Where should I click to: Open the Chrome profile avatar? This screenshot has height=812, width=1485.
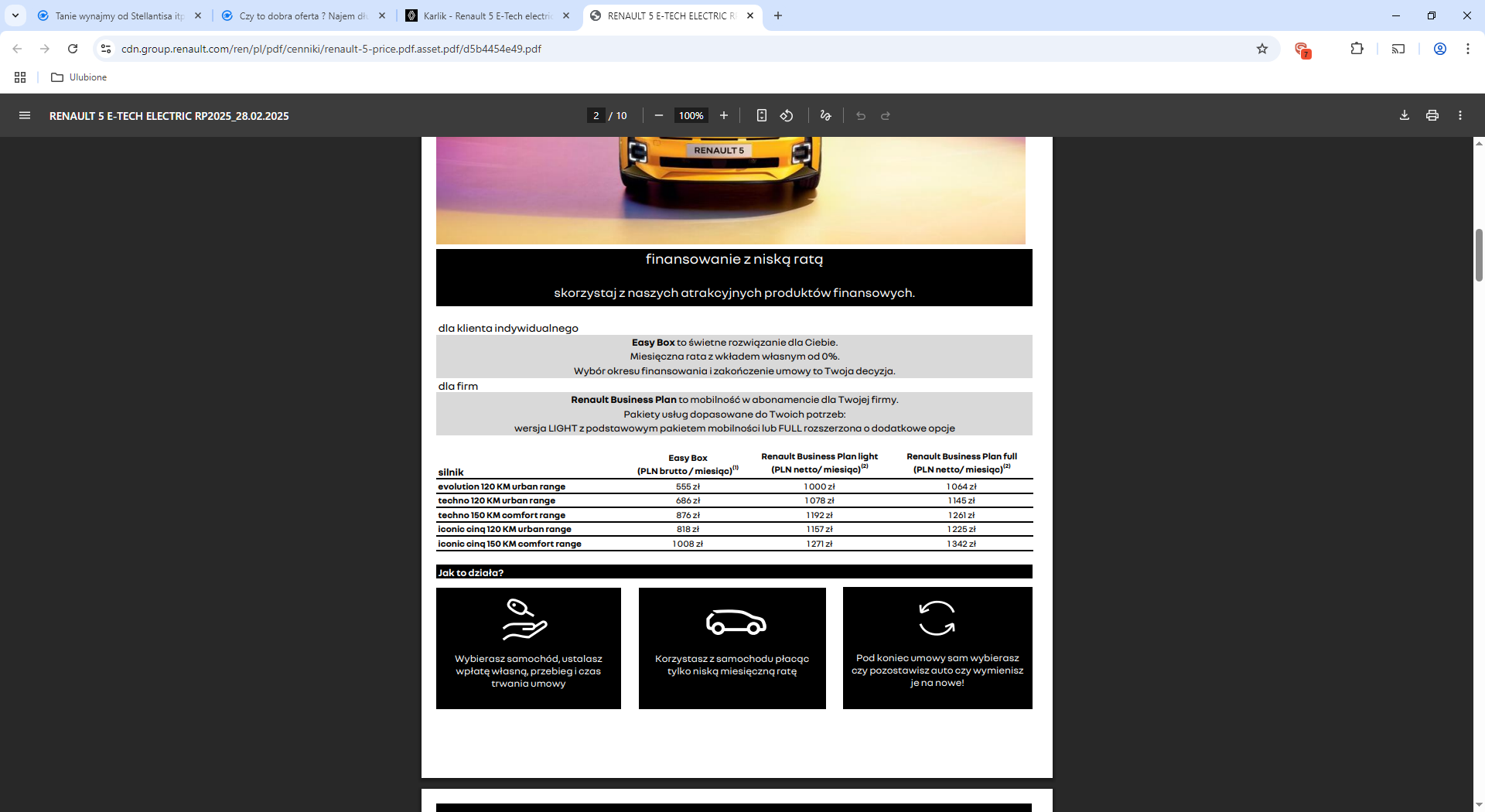point(1440,49)
